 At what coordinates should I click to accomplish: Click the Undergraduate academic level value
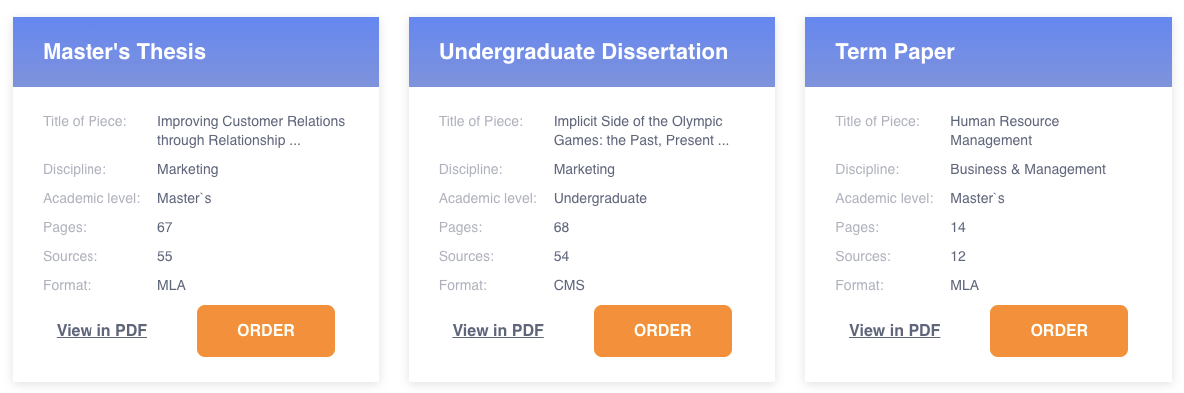pos(600,199)
